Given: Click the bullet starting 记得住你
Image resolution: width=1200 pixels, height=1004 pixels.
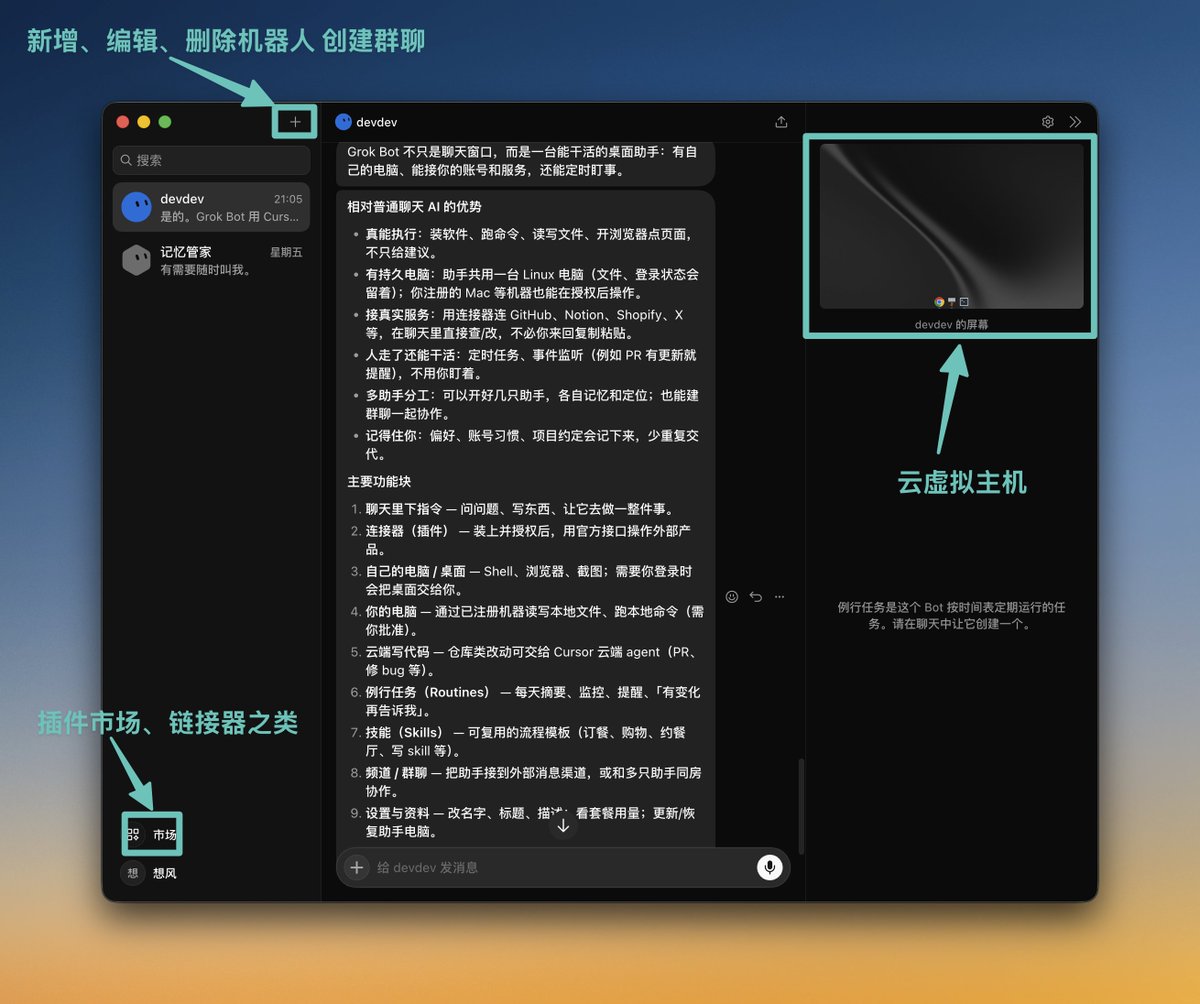Looking at the screenshot, I should click(532, 444).
